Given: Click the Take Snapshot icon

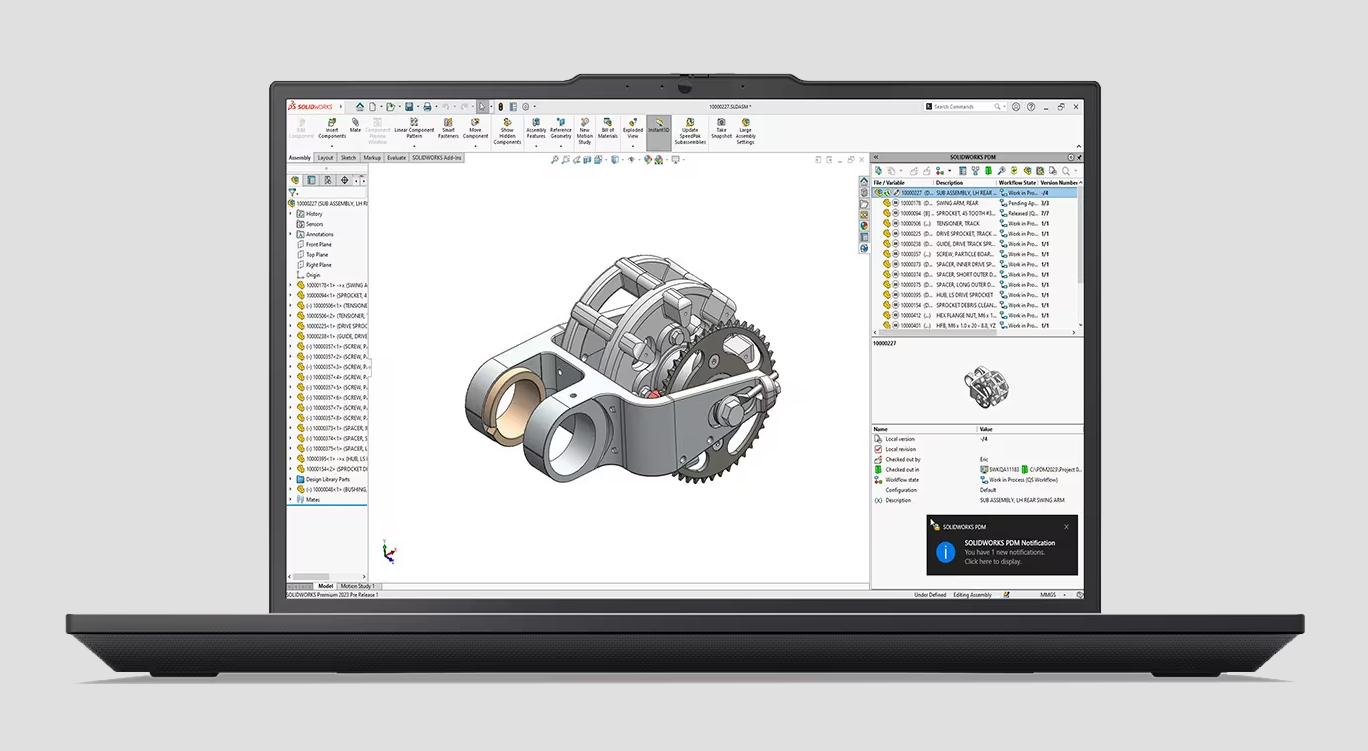Looking at the screenshot, I should tap(721, 126).
